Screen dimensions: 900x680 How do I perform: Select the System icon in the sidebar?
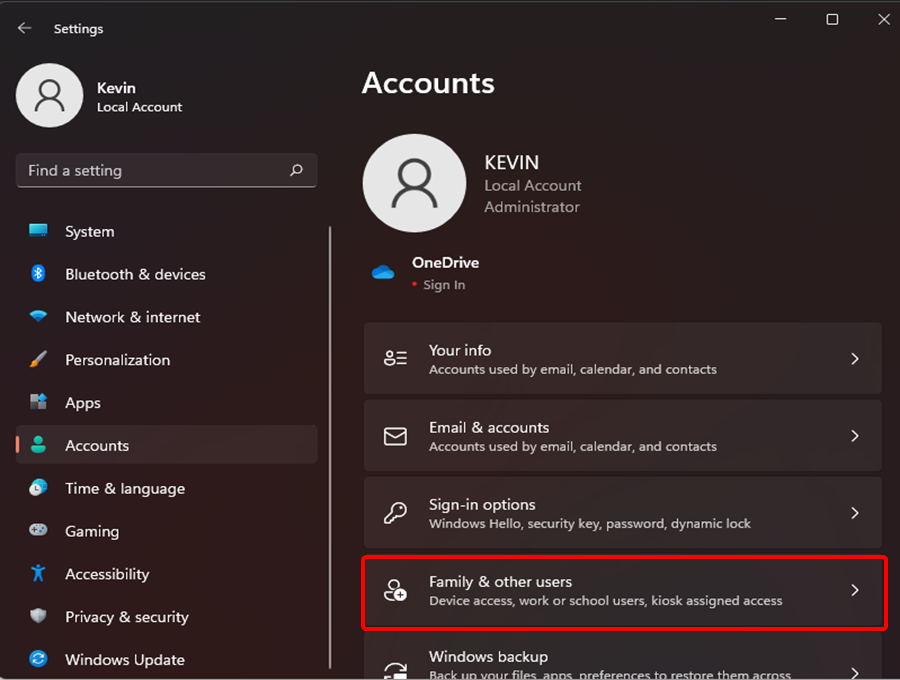pos(38,231)
